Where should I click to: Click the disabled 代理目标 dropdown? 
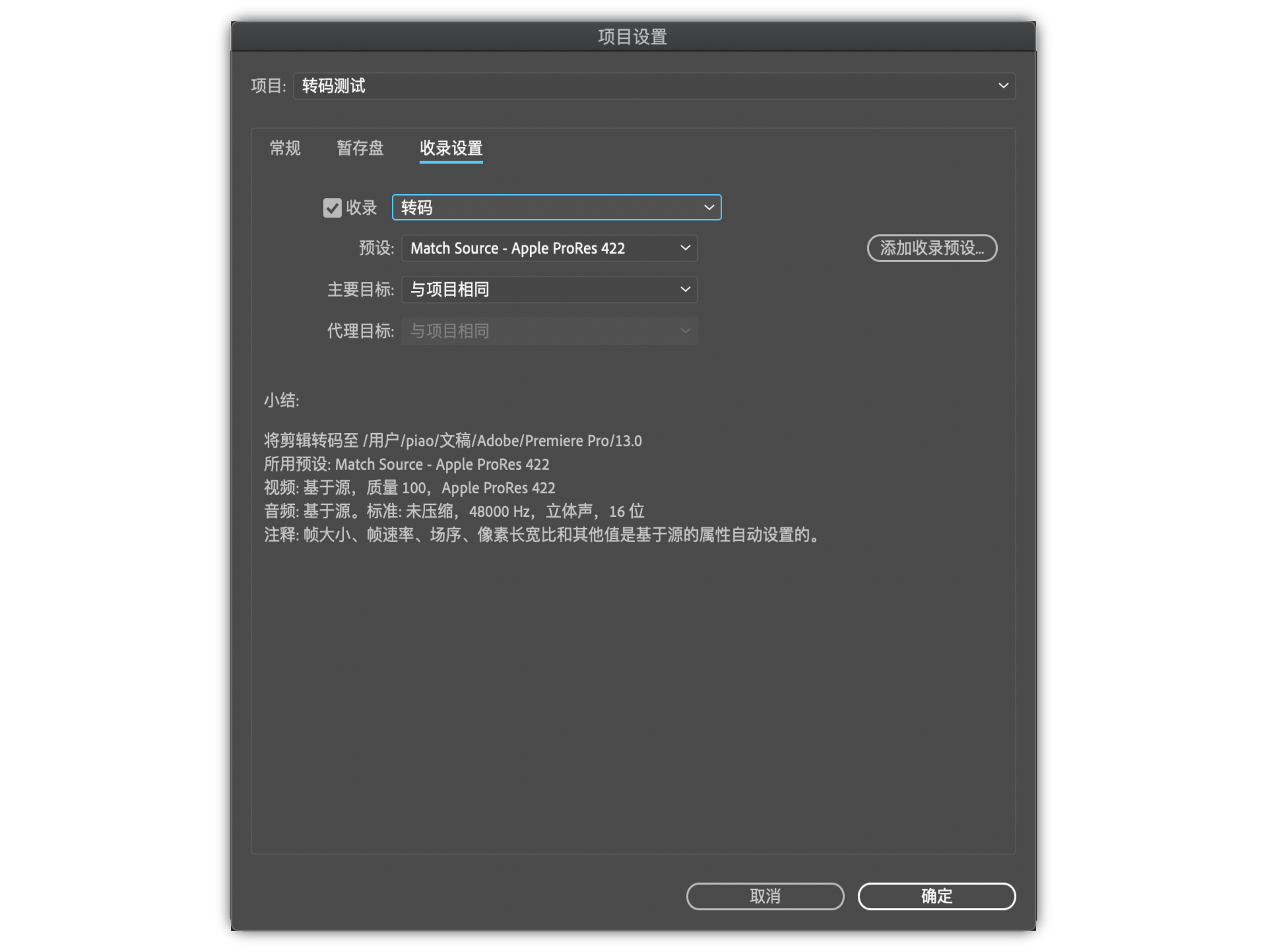click(549, 332)
